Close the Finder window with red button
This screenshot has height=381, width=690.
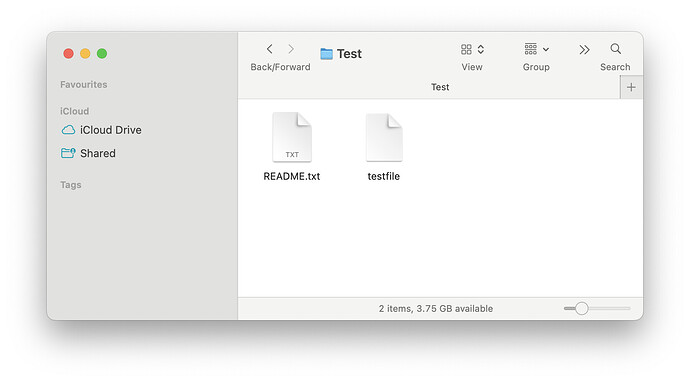tap(69, 54)
